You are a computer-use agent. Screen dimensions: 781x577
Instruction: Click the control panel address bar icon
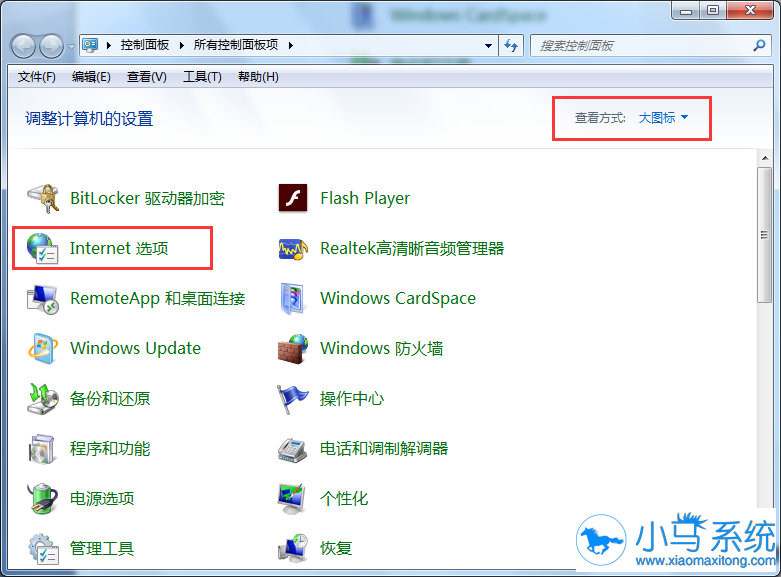tap(90, 45)
